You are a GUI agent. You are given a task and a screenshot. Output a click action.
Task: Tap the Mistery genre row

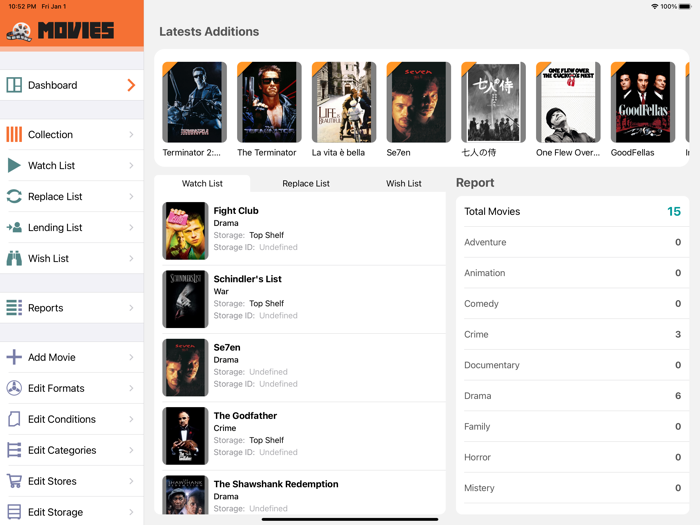(x=572, y=488)
